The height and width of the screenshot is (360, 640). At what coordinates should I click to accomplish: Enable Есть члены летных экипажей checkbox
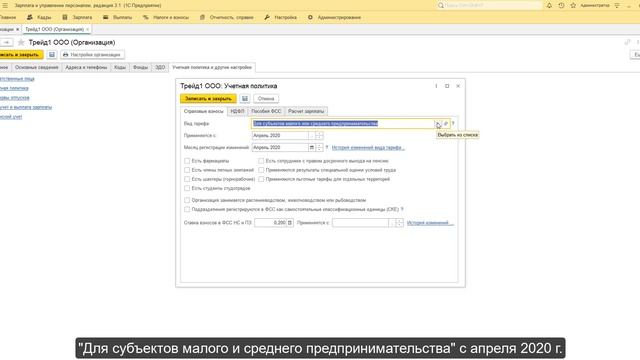tap(187, 170)
